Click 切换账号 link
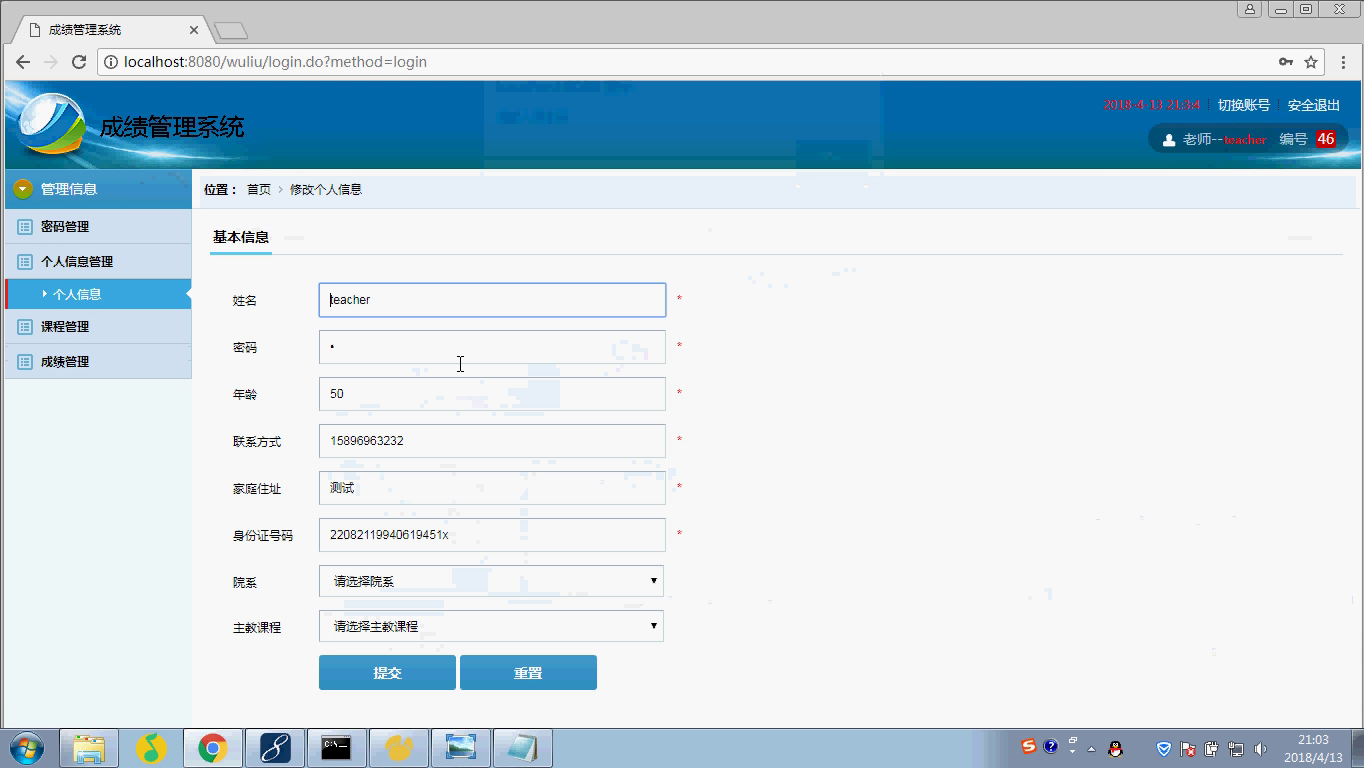 coord(1244,105)
